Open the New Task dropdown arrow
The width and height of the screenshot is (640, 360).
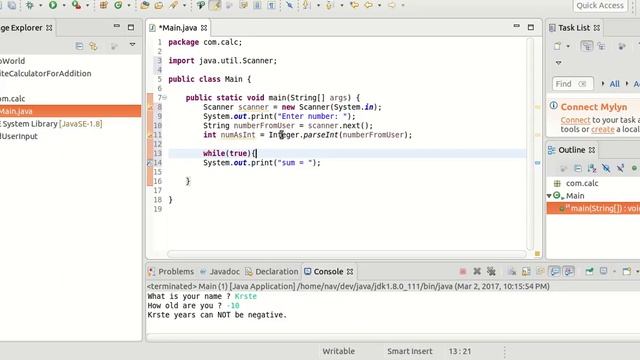[x=568, y=46]
